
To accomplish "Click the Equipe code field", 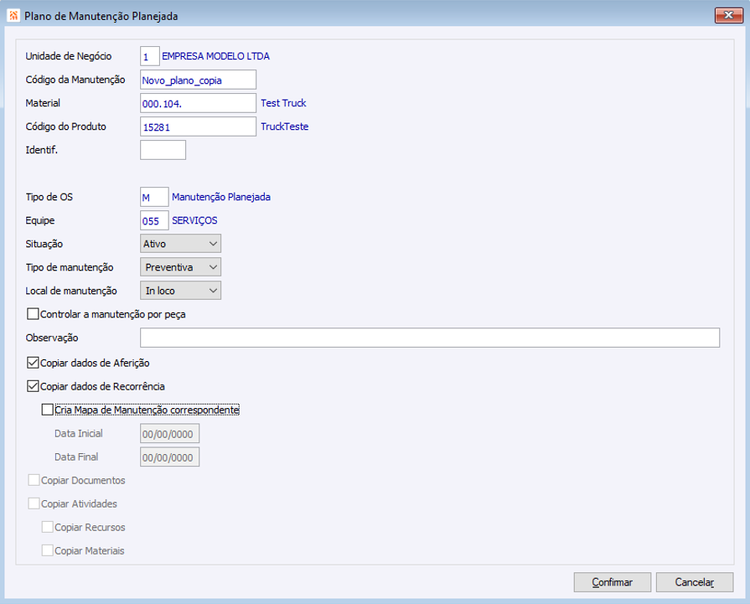I will (x=154, y=220).
